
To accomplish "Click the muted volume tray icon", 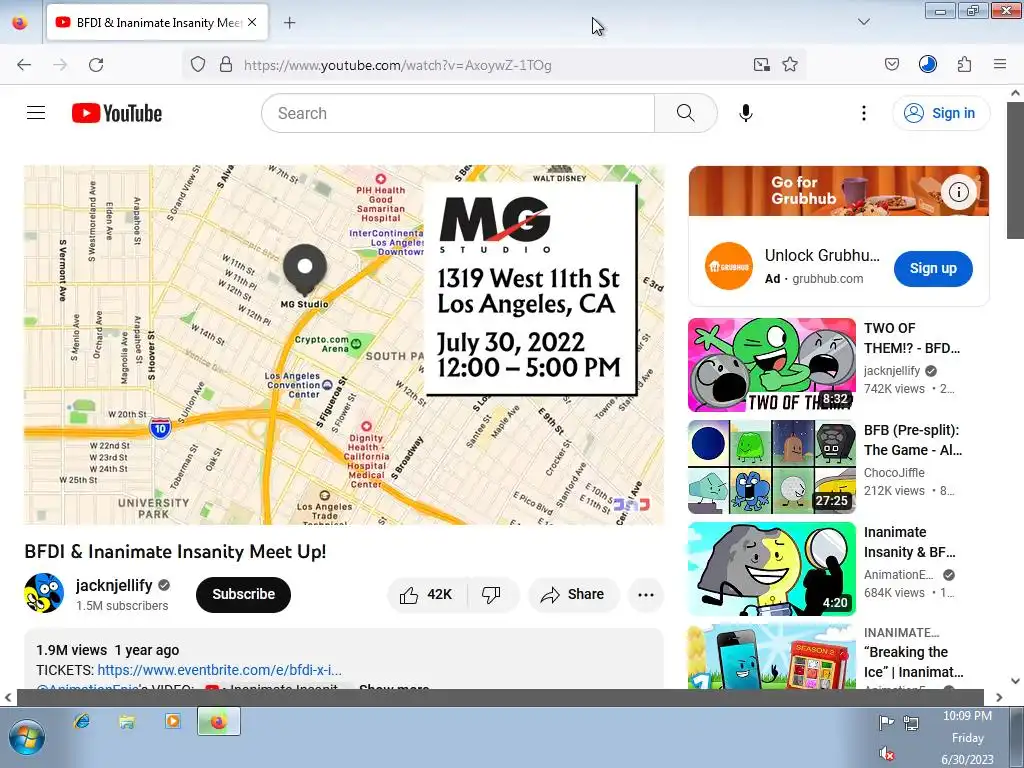I will [x=886, y=754].
